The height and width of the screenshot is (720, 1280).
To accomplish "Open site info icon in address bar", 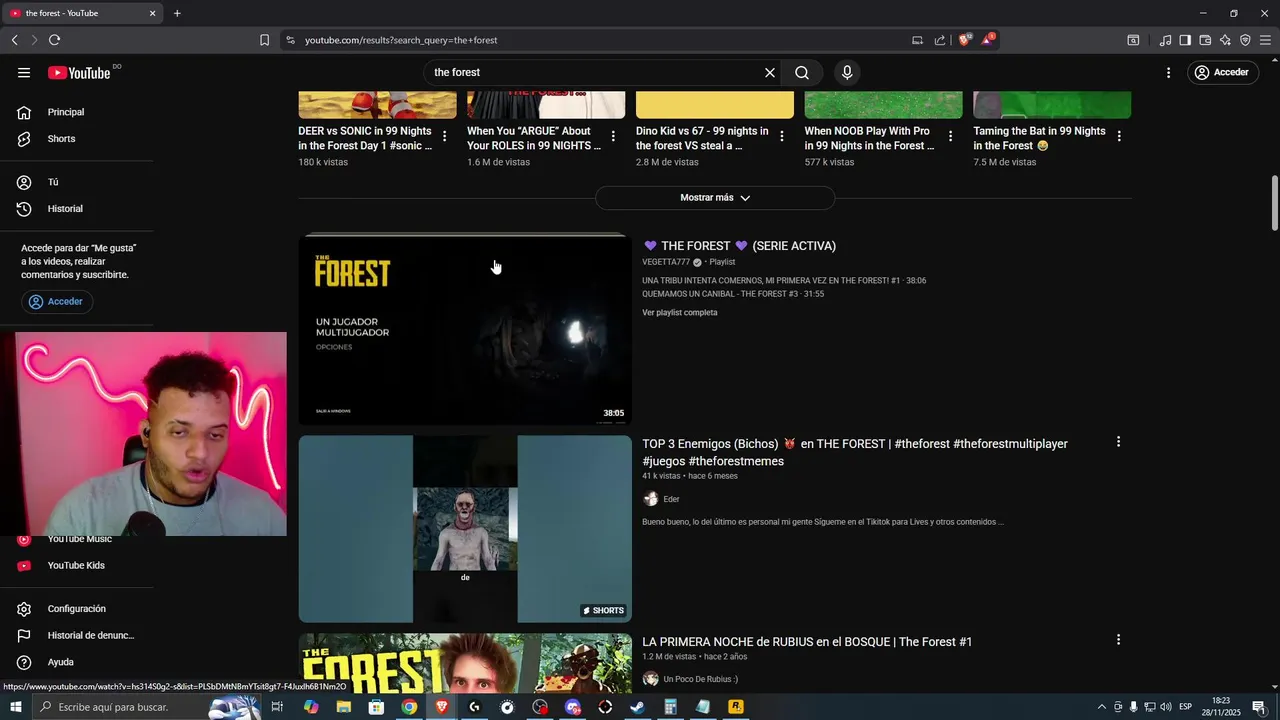I will click(x=290, y=40).
